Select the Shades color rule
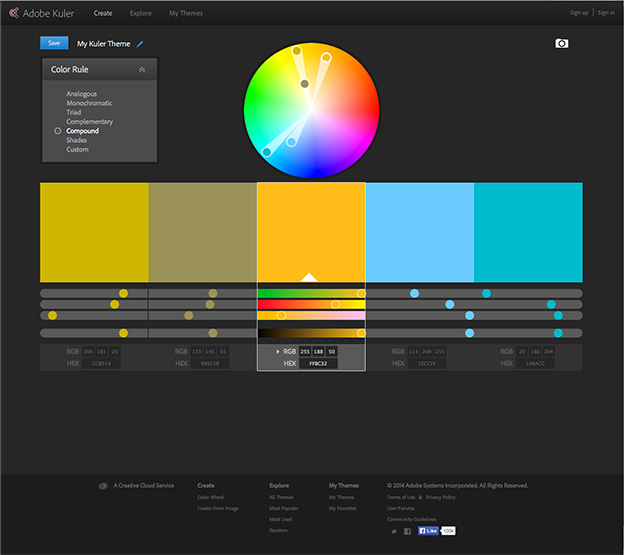Screen dimensions: 624x555 [76, 140]
